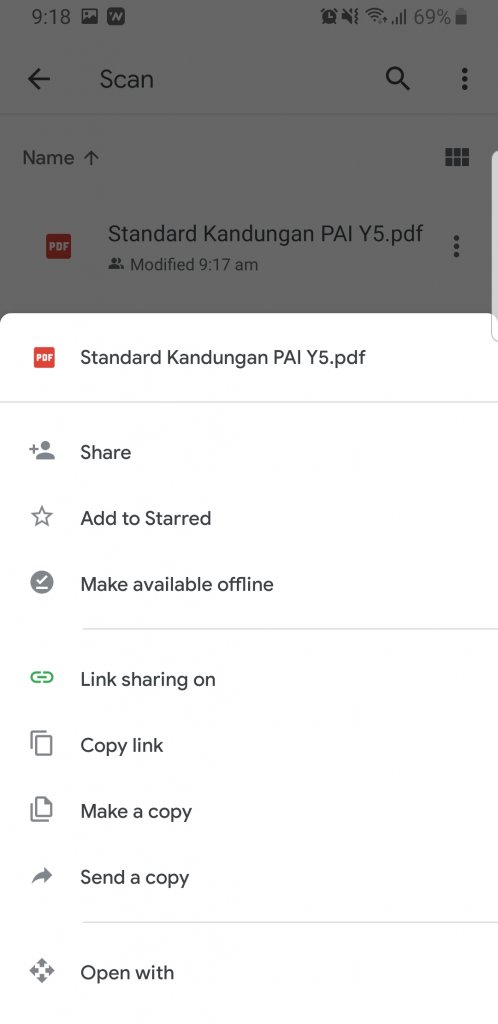The height and width of the screenshot is (1024, 498).
Task: Tap the Make a copy document icon
Action: click(42, 810)
